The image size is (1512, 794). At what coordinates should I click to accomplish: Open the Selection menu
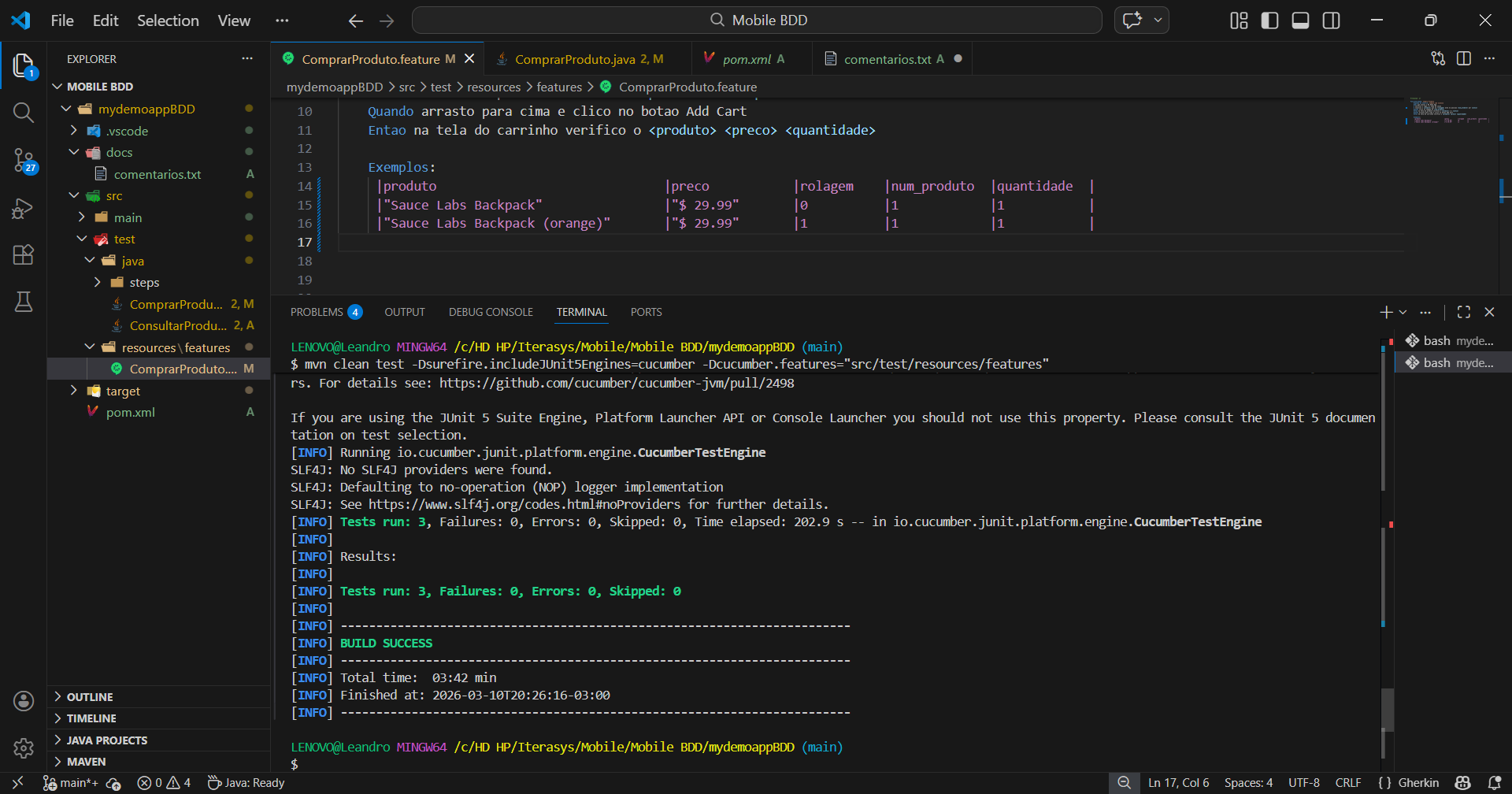point(168,20)
